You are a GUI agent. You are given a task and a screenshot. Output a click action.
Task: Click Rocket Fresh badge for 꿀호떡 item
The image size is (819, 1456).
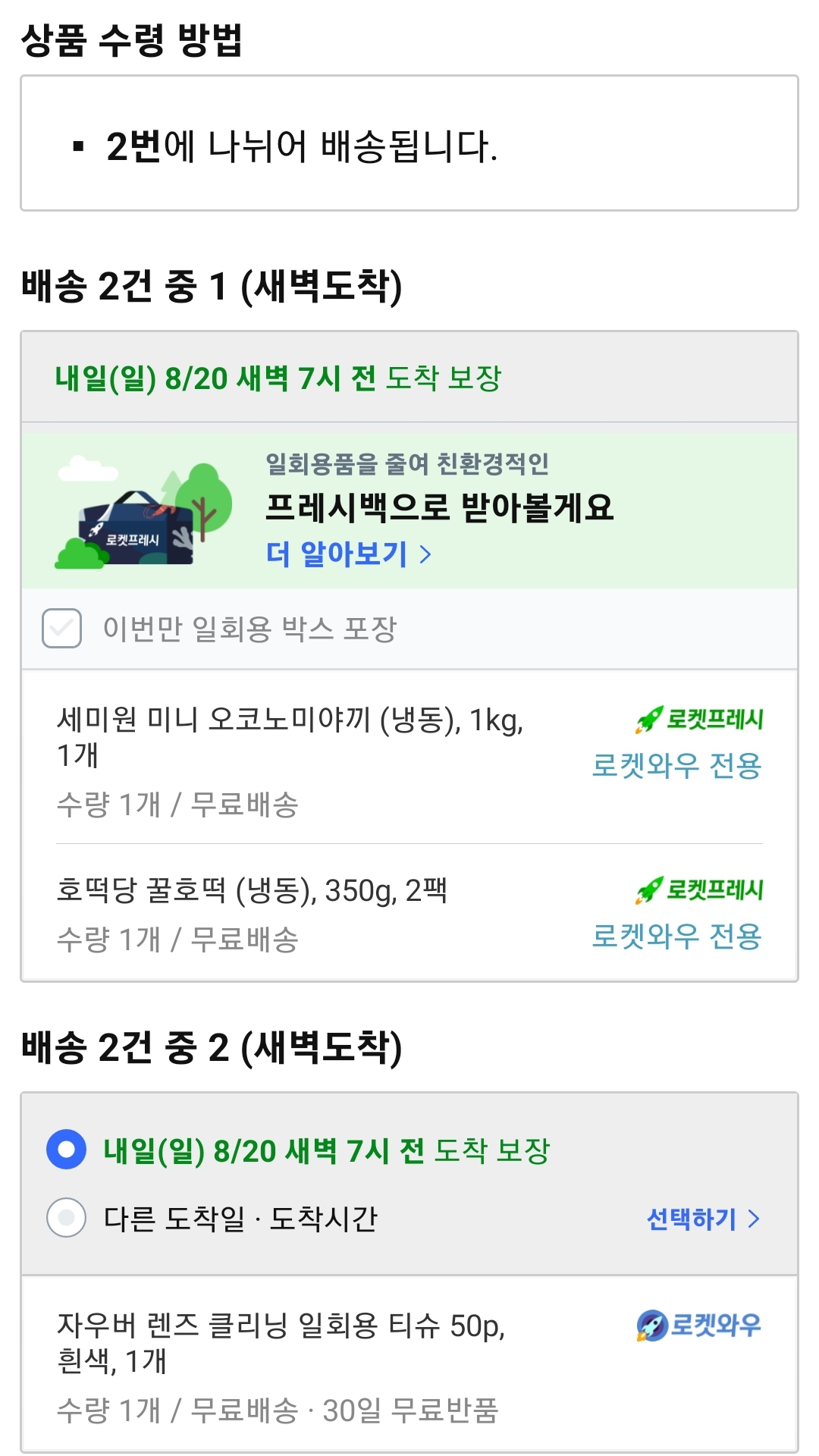[x=699, y=890]
